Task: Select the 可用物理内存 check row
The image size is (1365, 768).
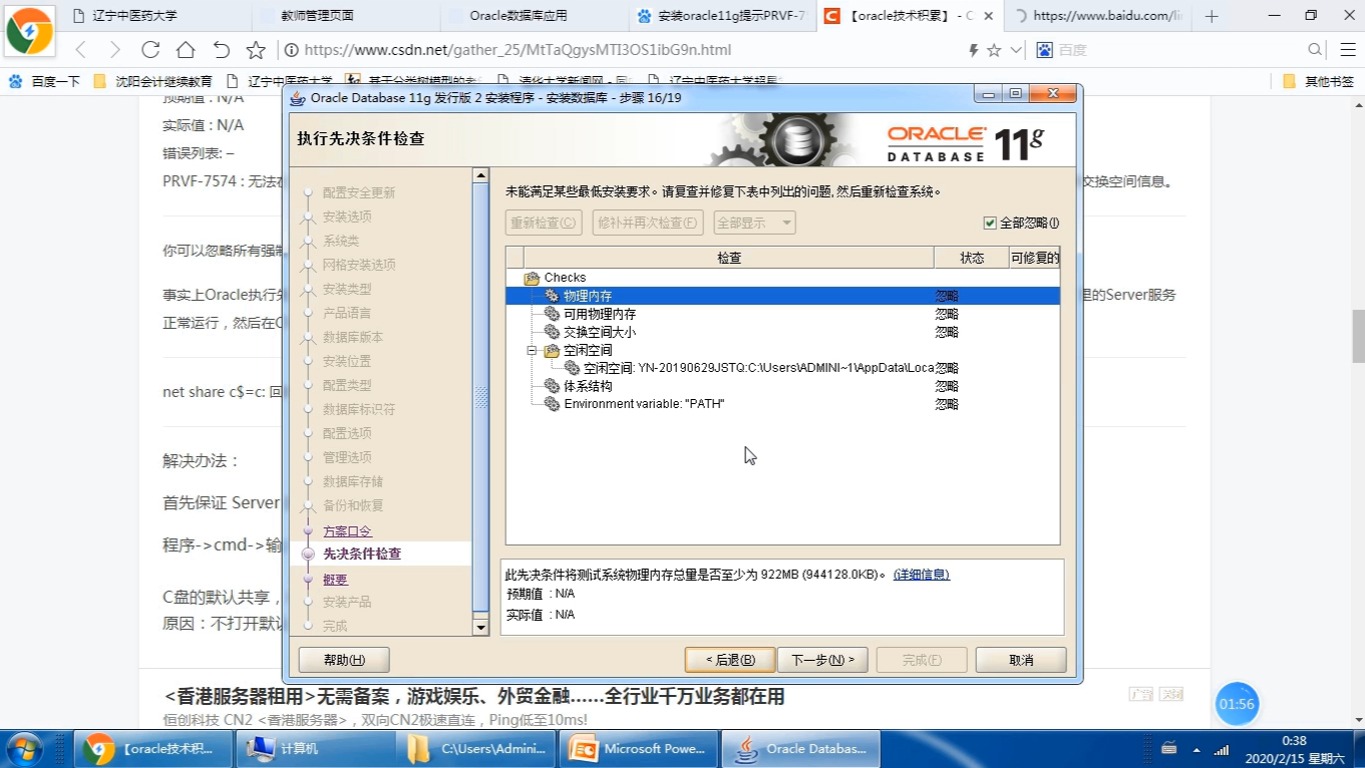Action: click(782, 314)
